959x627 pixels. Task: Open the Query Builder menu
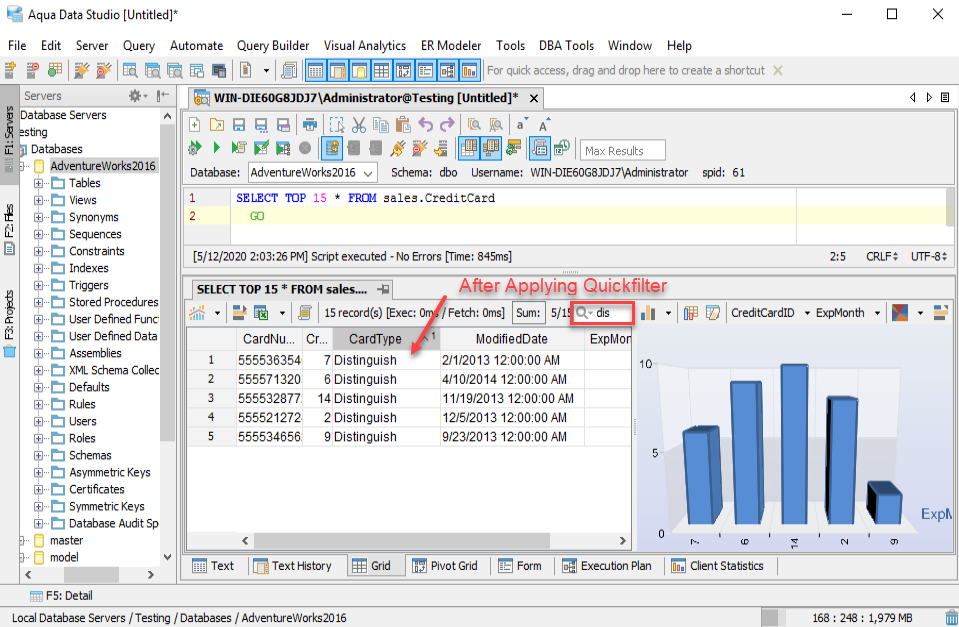click(273, 45)
